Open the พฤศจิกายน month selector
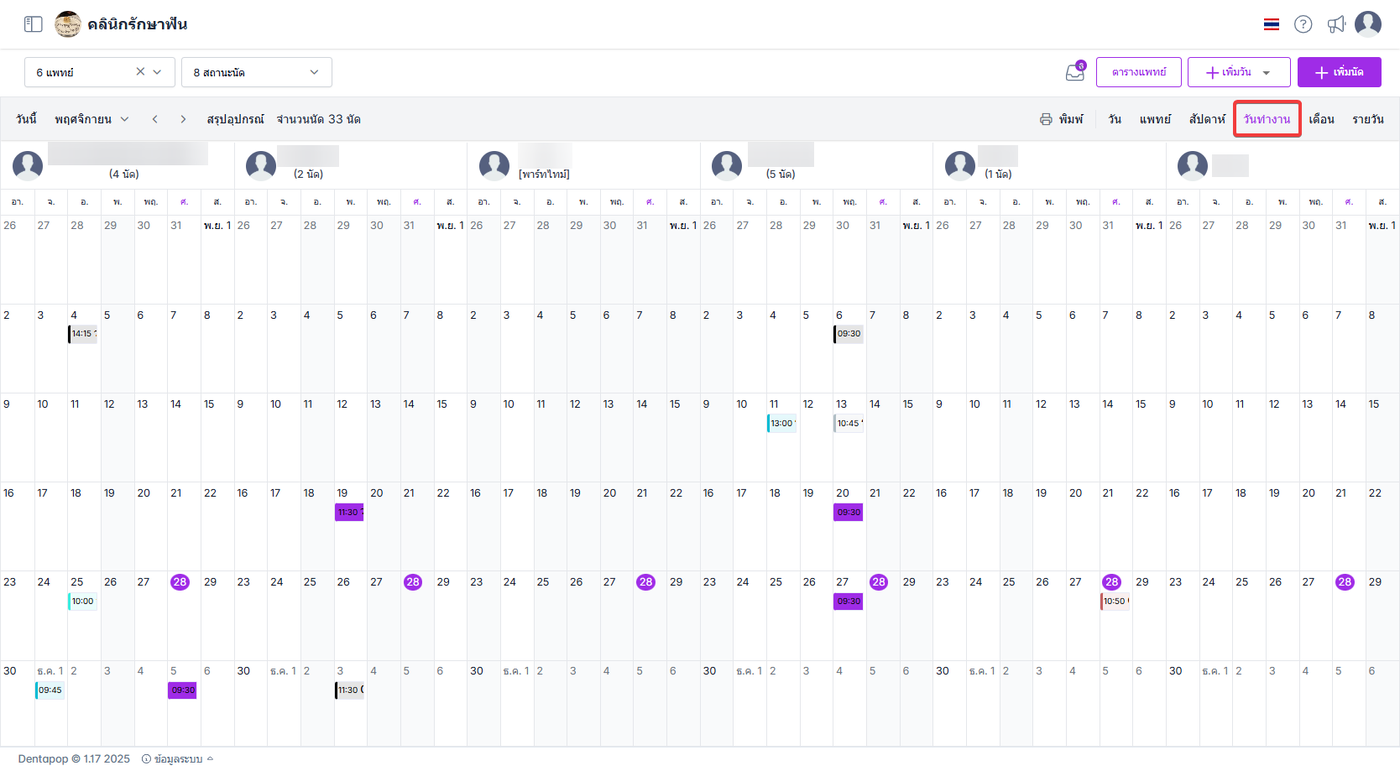 (x=92, y=119)
